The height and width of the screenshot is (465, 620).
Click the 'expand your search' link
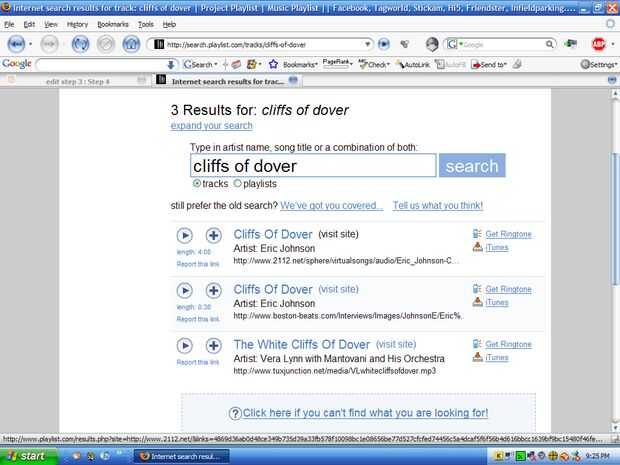click(212, 126)
